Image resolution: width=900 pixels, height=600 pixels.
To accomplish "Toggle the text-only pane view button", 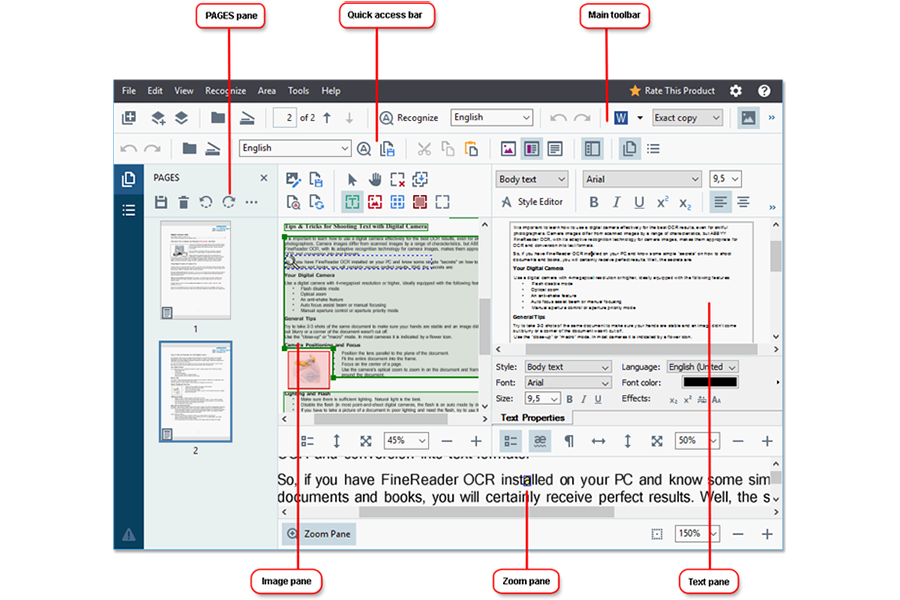I will pyautogui.click(x=555, y=149).
